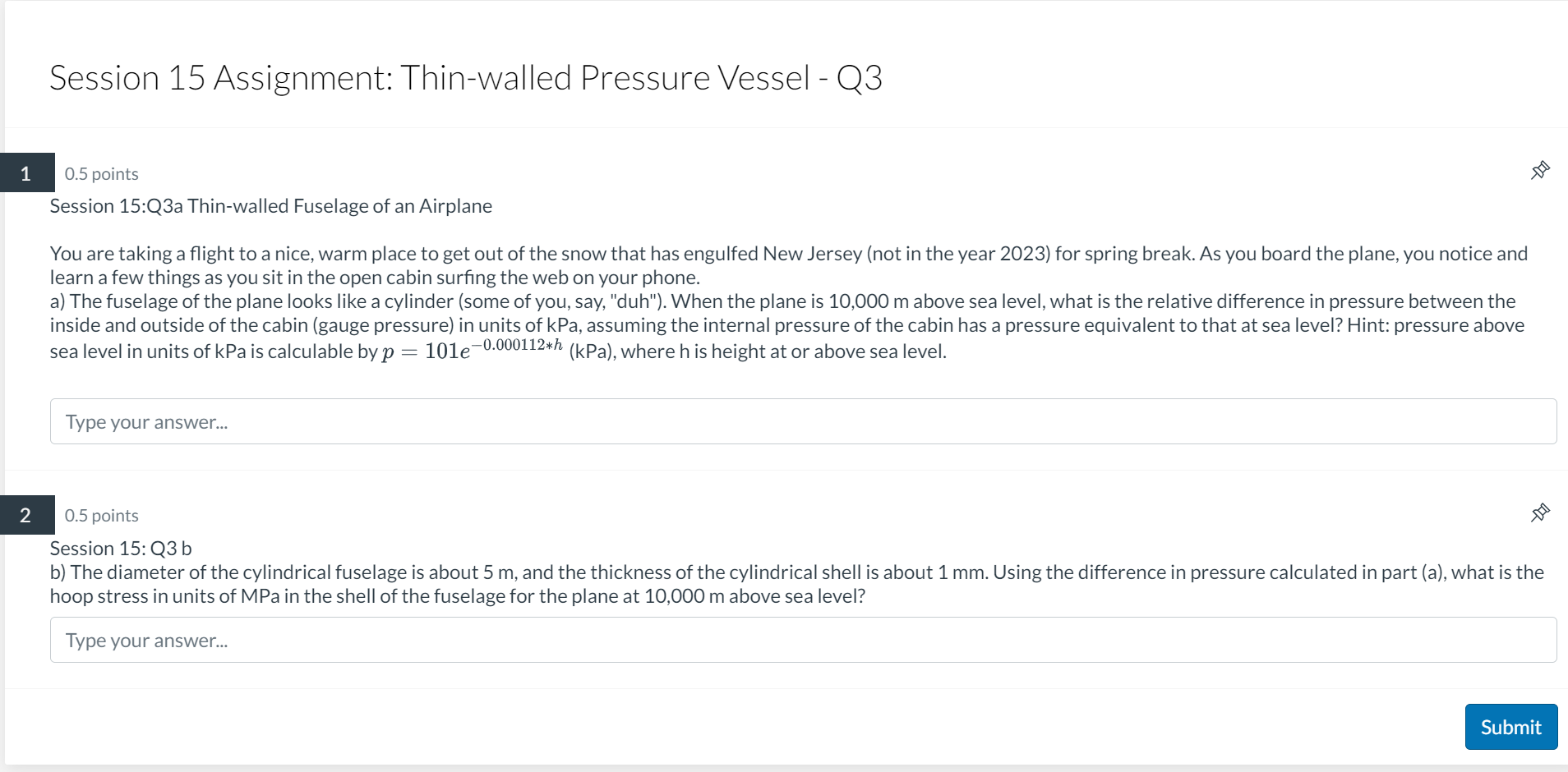
Task: Submit the Thin-walled Pressure Vessel quiz
Action: pyautogui.click(x=1510, y=726)
